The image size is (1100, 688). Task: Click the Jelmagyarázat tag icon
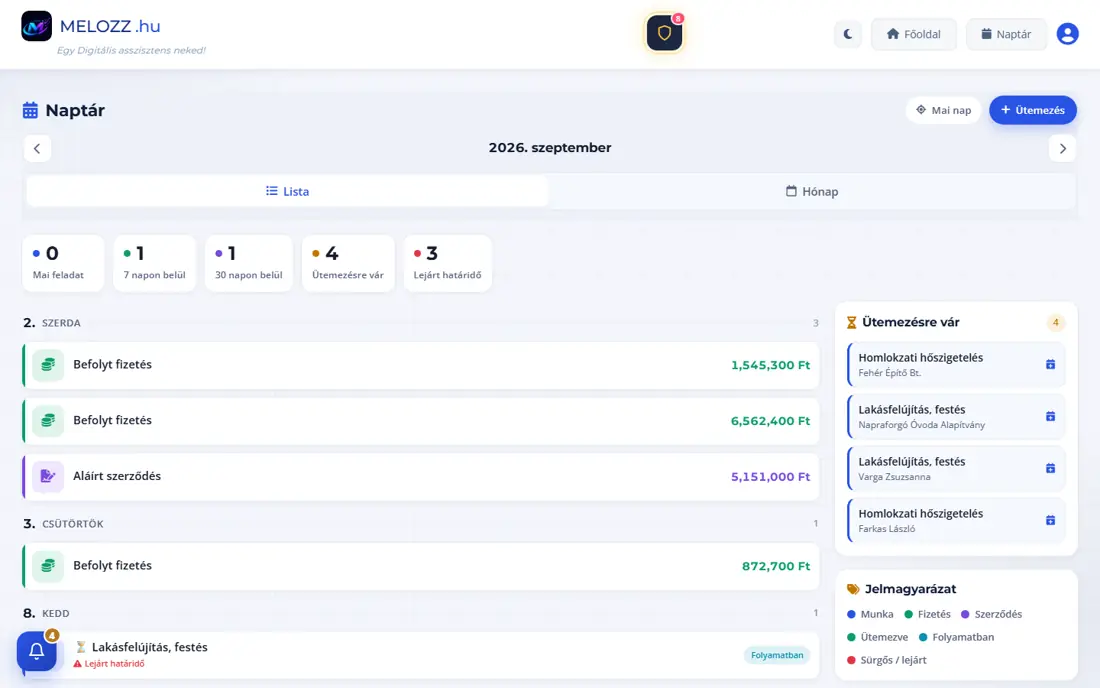click(853, 589)
